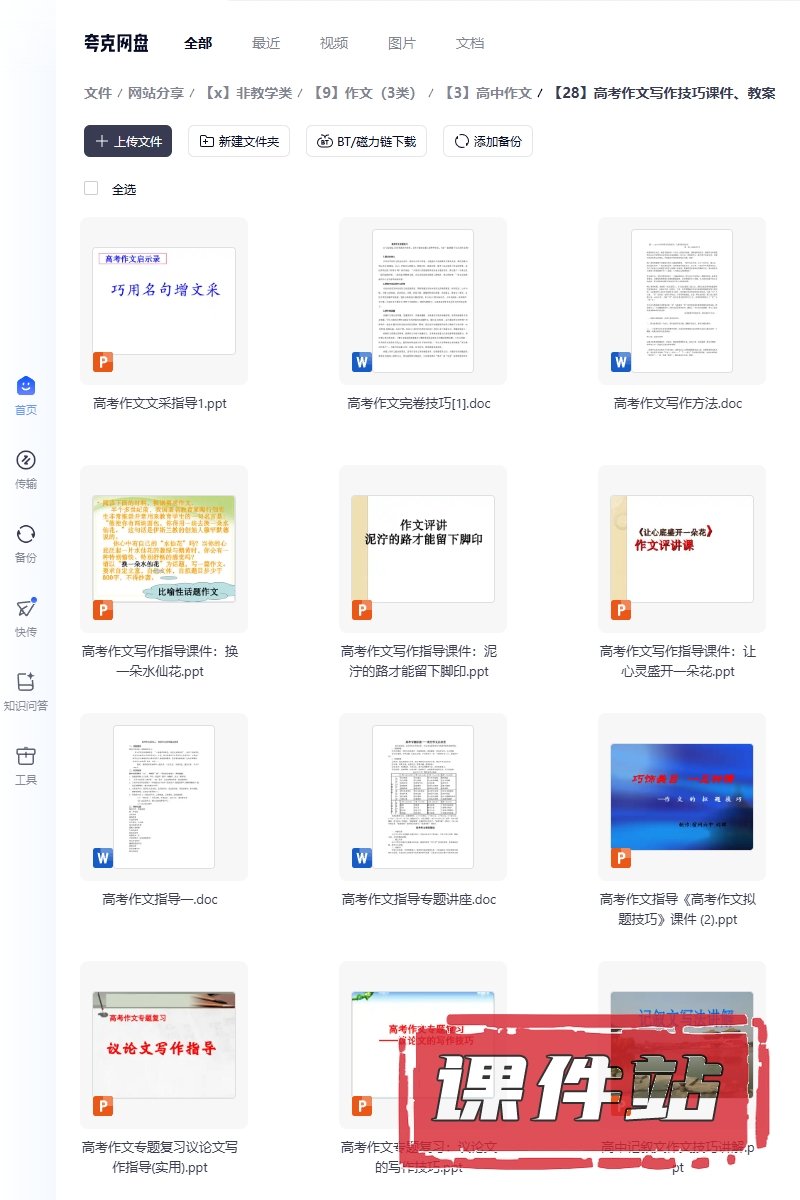Open the 知识问答 knowledge Q&A icon
Image resolution: width=800 pixels, height=1200 pixels.
pos(26,682)
